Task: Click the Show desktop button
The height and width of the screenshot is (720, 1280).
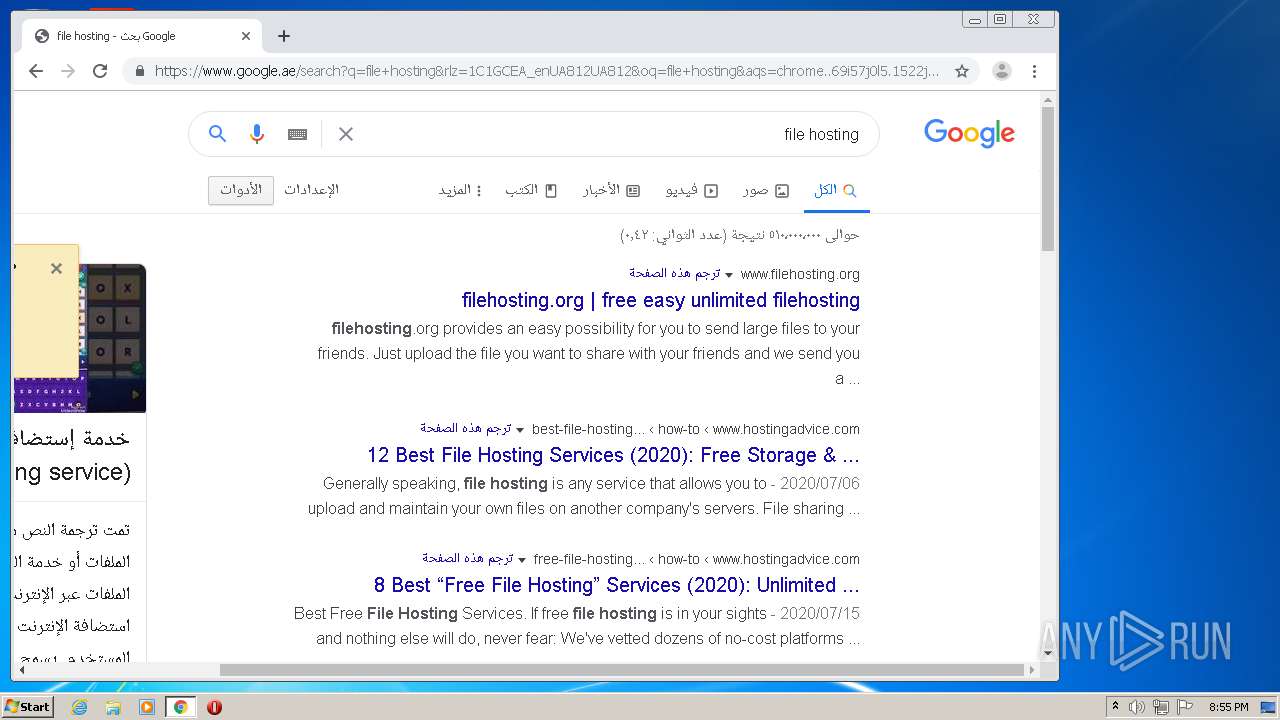Action: pos(1269,707)
